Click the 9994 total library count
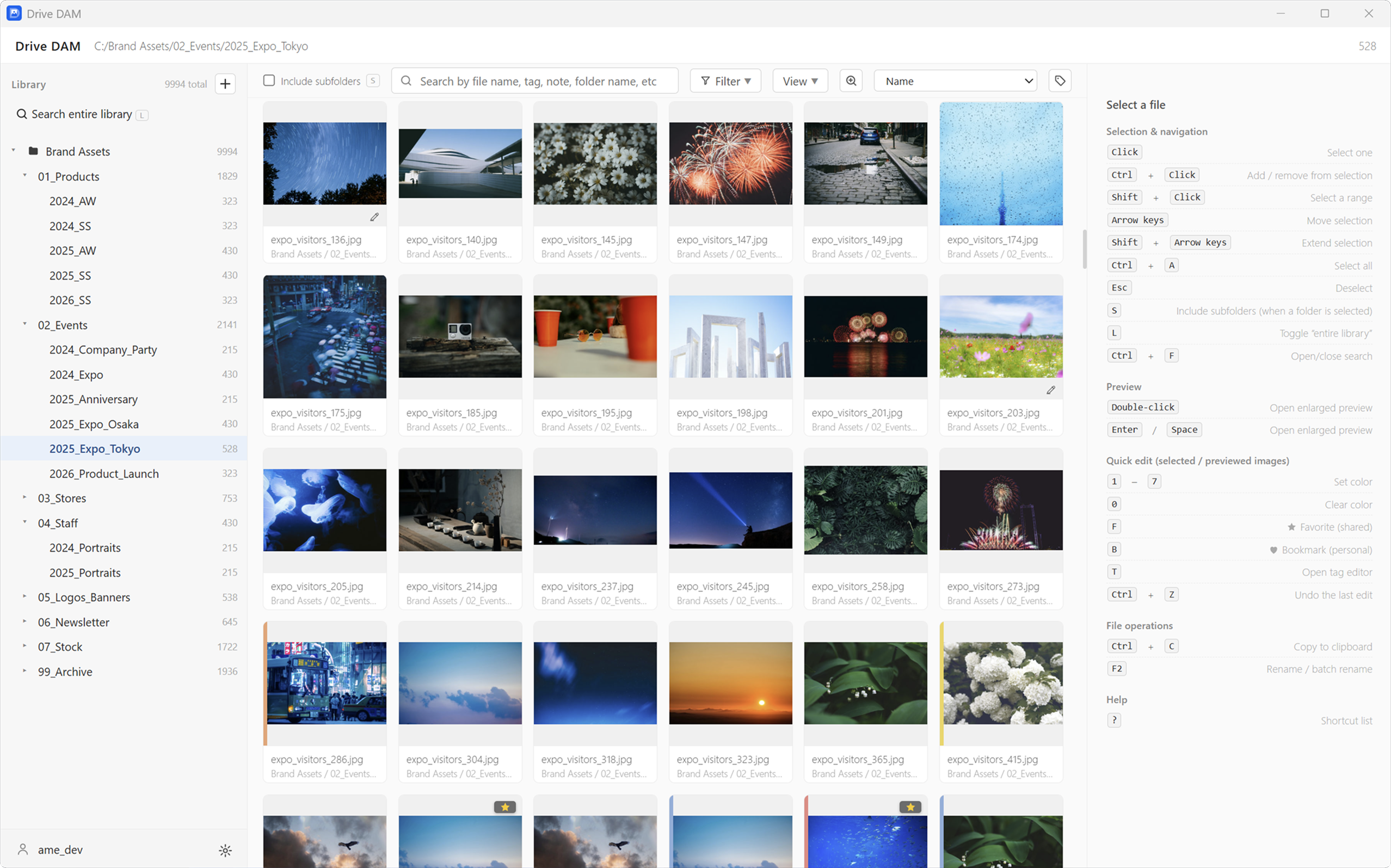 pos(186,84)
